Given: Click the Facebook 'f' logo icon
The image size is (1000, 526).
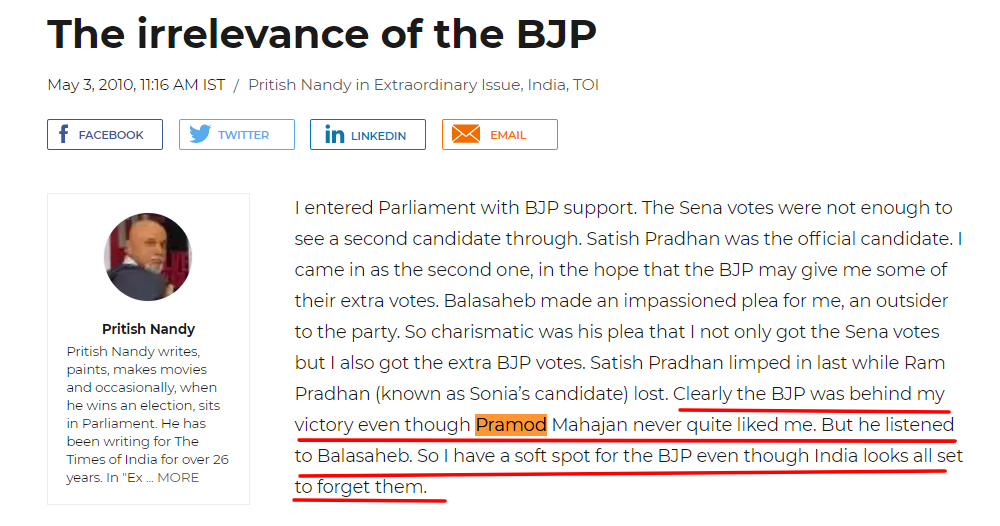Looking at the screenshot, I should click(64, 135).
